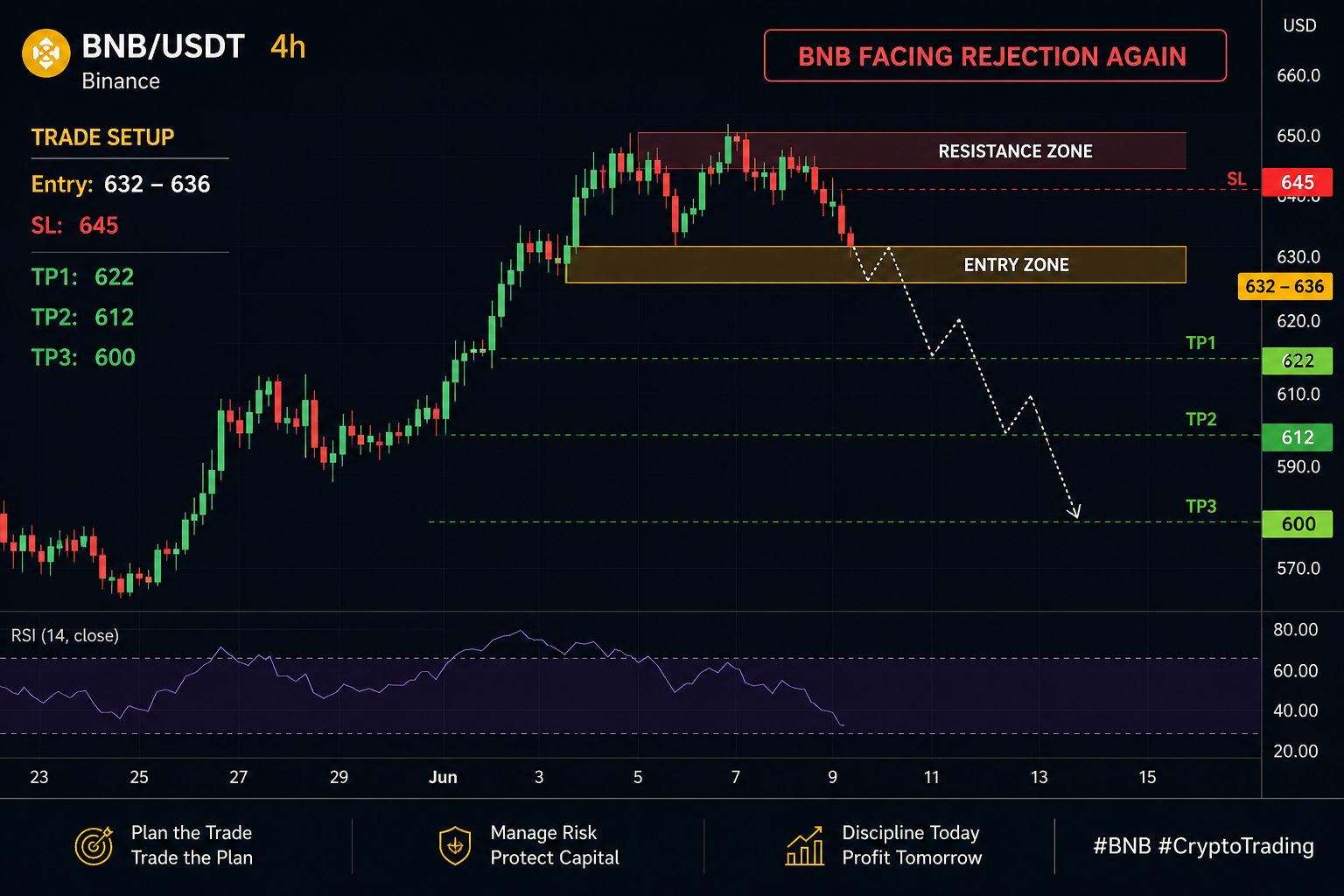Image resolution: width=1344 pixels, height=896 pixels.
Task: Click the date label 15 on time axis
Action: 1147,777
